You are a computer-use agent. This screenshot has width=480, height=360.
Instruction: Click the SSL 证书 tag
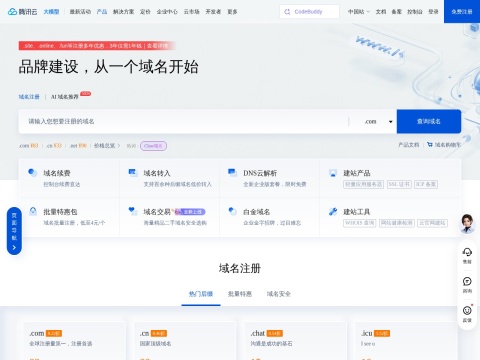point(399,184)
